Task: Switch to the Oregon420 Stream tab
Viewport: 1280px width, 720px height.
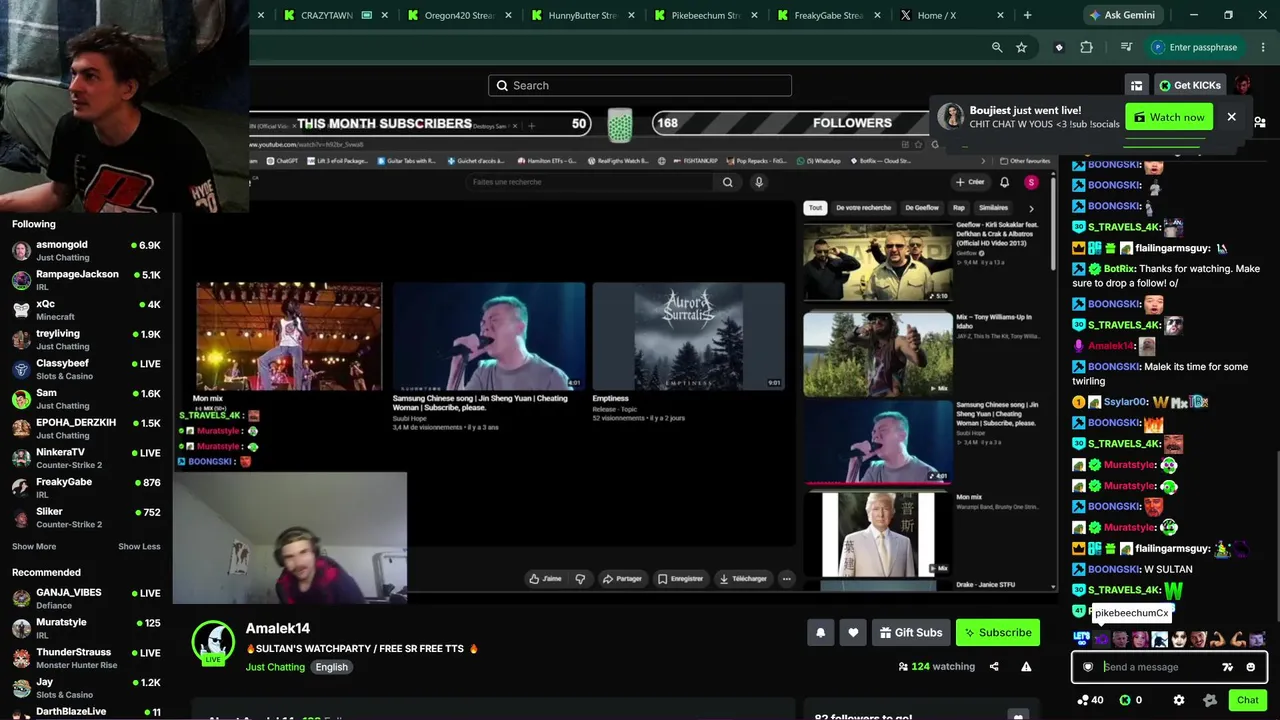Action: click(x=459, y=15)
